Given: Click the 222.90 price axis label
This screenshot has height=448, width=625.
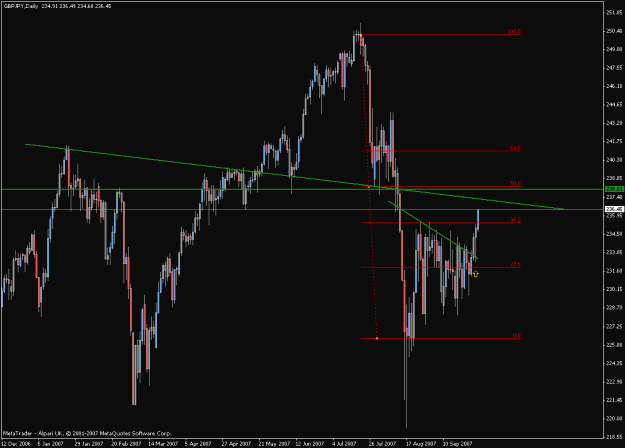Looking at the screenshot, I should 614,382.
